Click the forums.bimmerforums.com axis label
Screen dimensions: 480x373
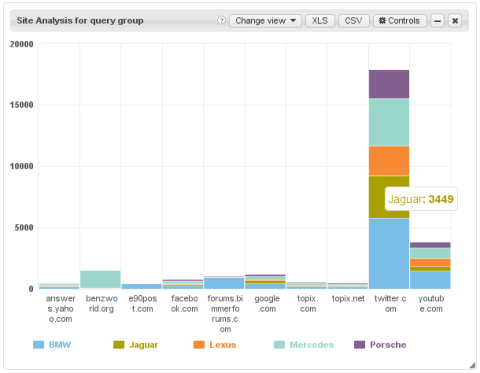[225, 314]
